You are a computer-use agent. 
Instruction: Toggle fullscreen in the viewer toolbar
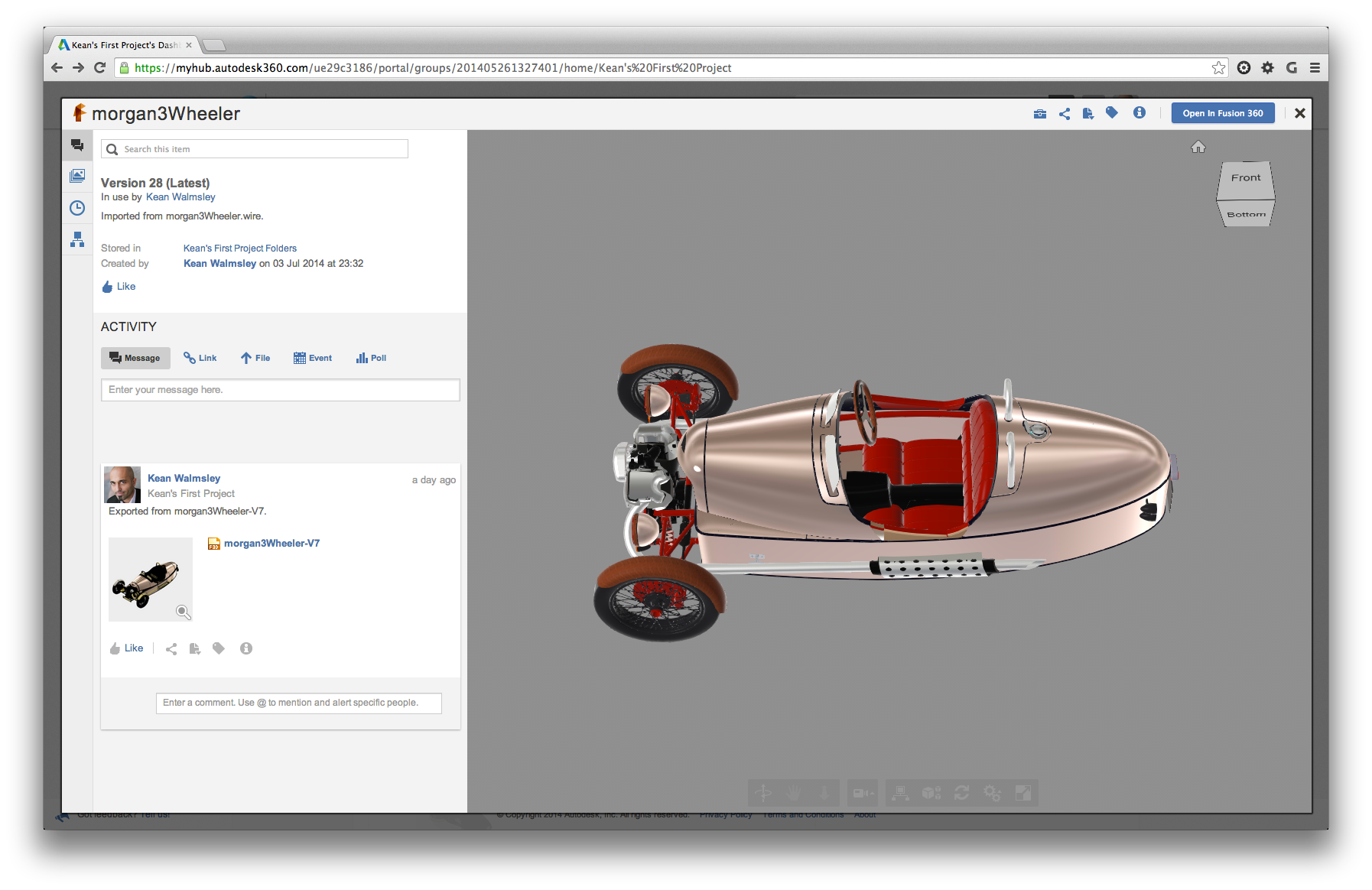click(x=1023, y=793)
